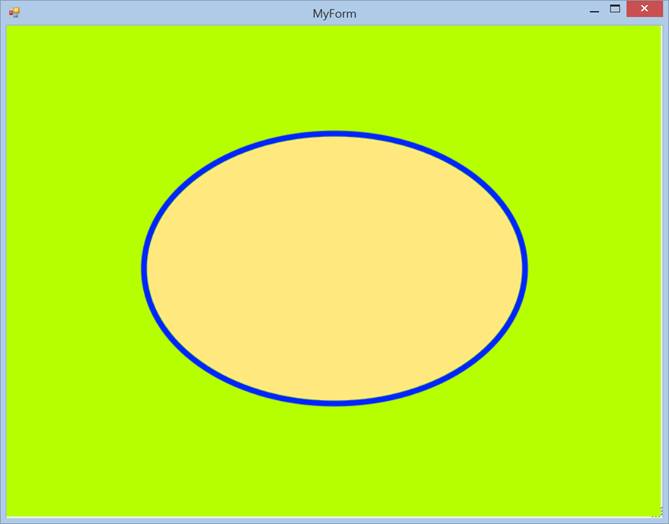Image resolution: width=669 pixels, height=524 pixels.
Task: Minimize the MyForm window
Action: click(x=594, y=11)
